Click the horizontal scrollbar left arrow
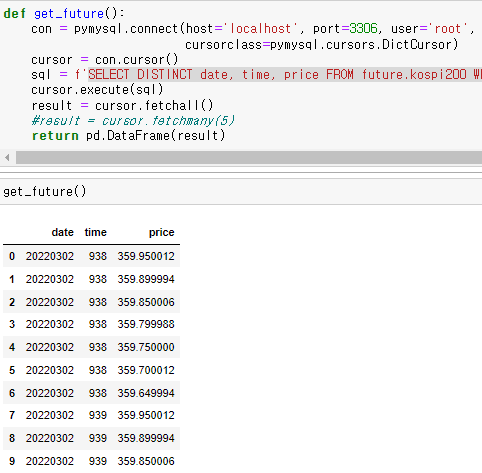 [7, 157]
